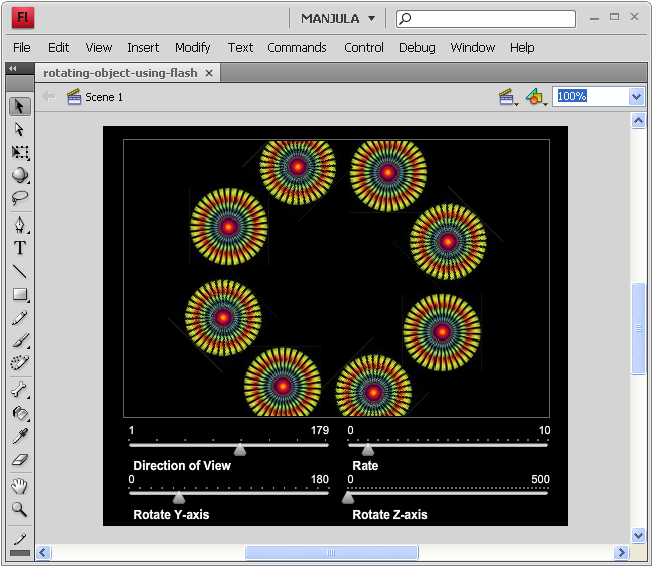Select the Subselection tool
Image resolution: width=653 pixels, height=567 pixels.
(19, 129)
